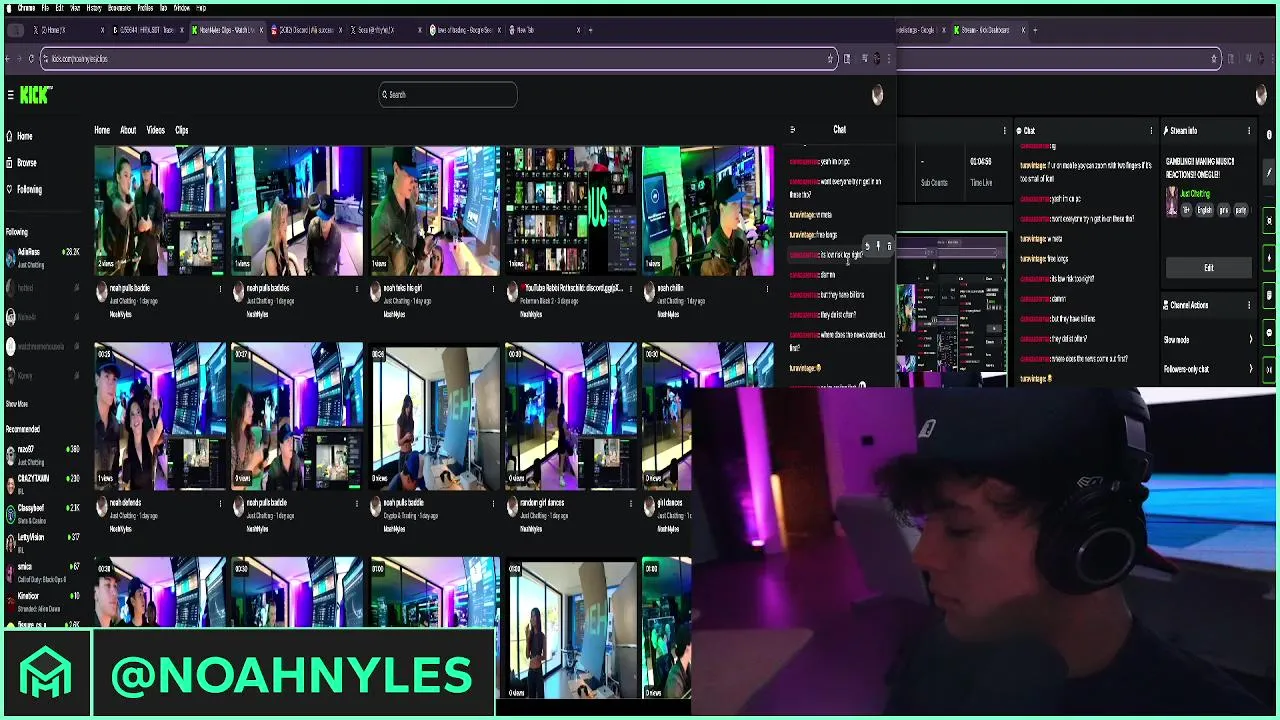Open options for the 'noah chillin' clip
Viewport: 1280px width, 720px height.
(767, 289)
